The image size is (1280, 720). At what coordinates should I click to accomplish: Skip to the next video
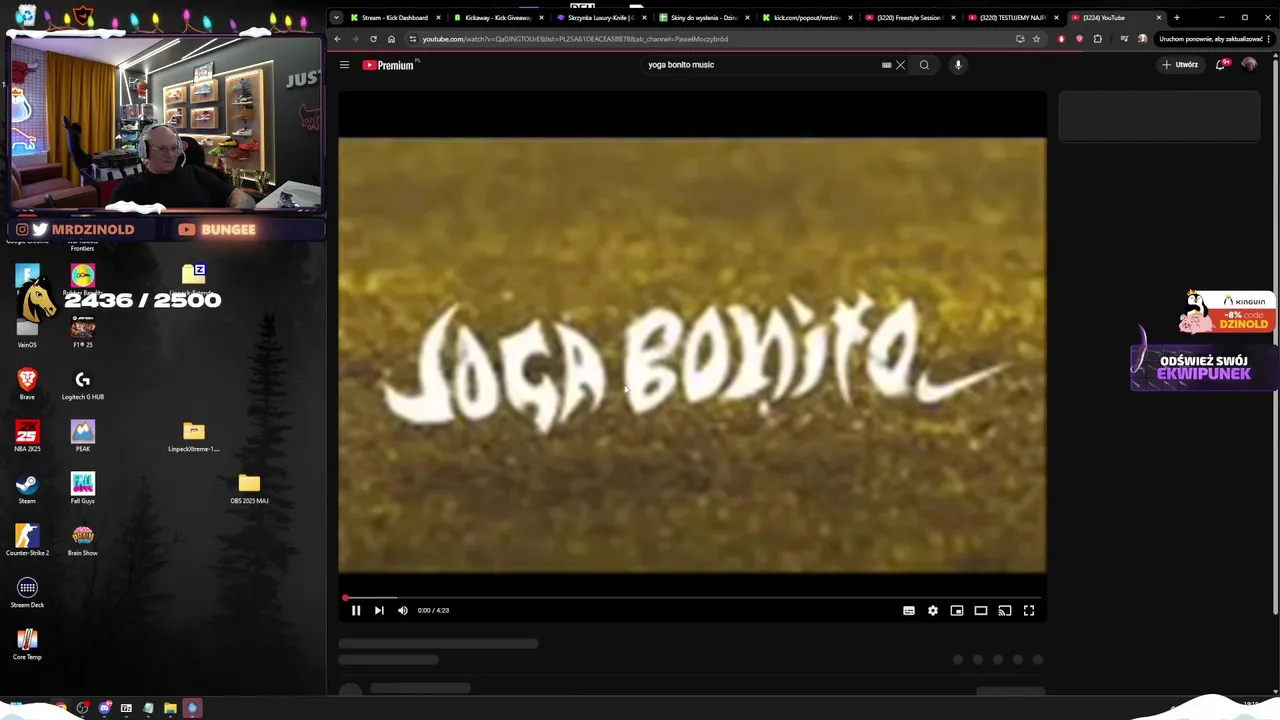coord(379,610)
